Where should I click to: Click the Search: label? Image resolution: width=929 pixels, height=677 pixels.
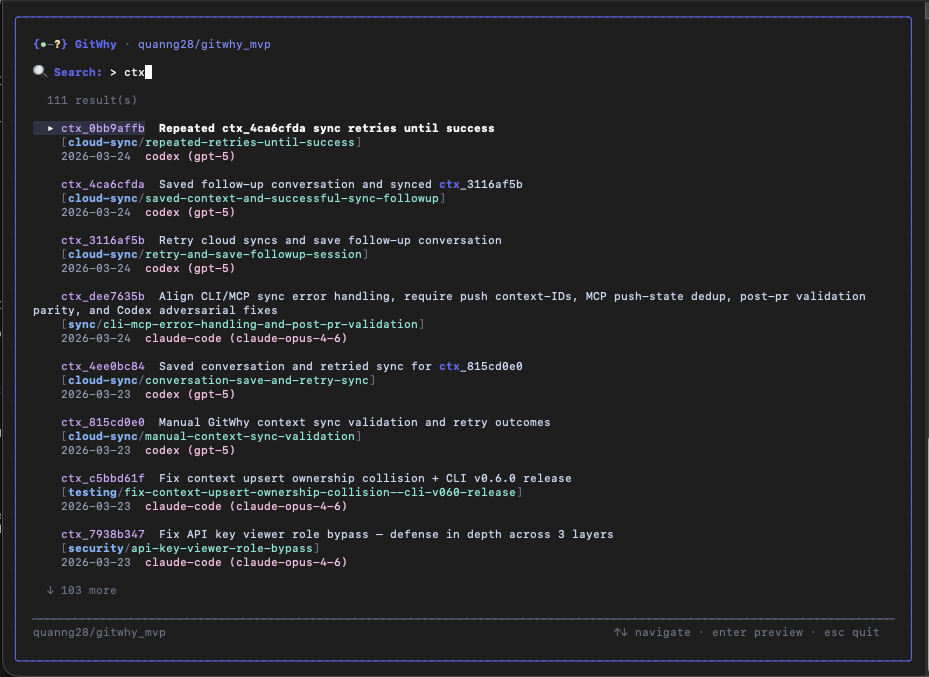78,72
